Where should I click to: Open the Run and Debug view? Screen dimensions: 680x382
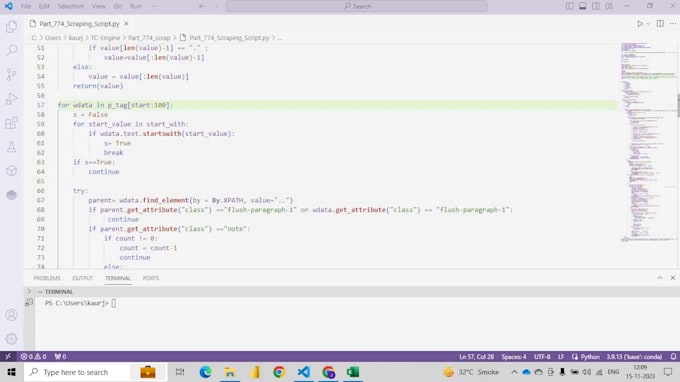(x=12, y=99)
